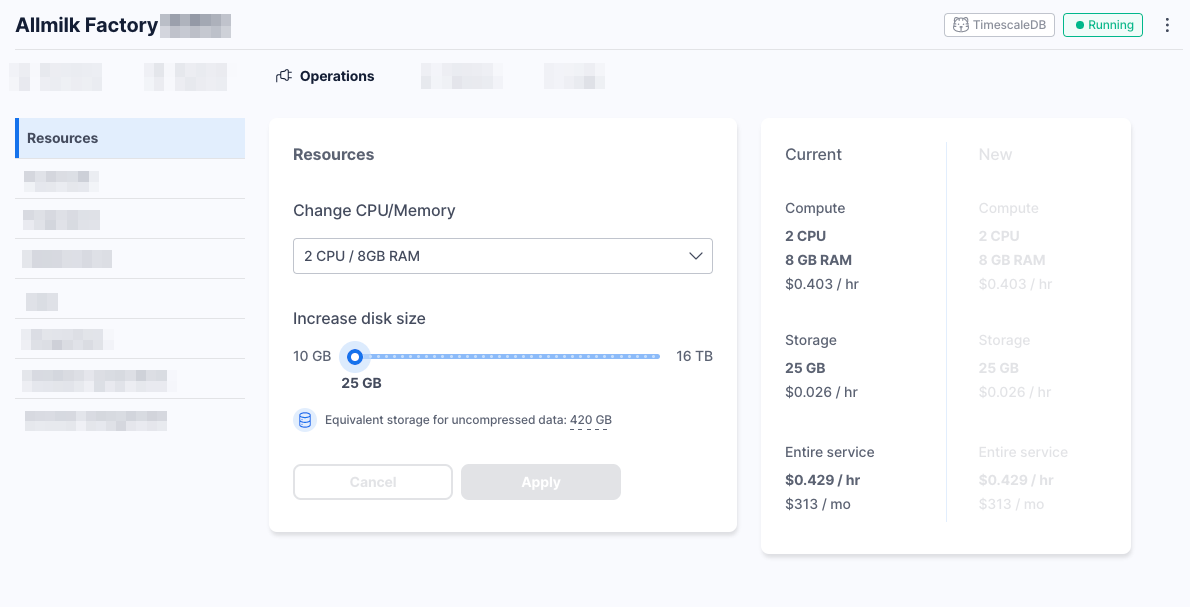Click the database storage info icon
The image size is (1190, 607).
[x=305, y=420]
